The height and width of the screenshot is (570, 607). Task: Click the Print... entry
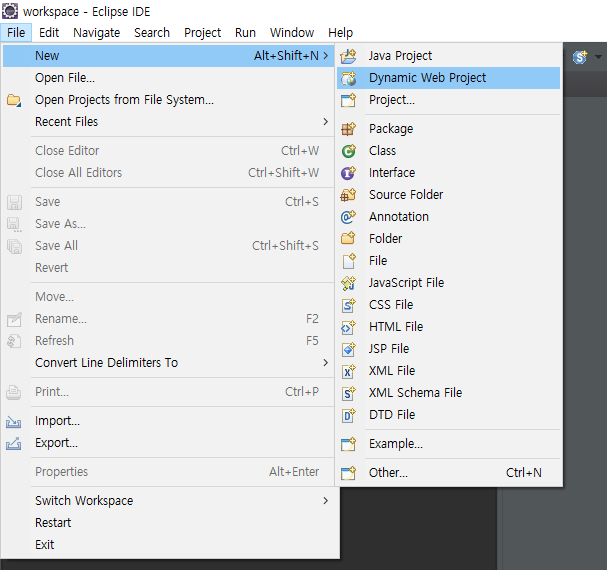(168, 392)
